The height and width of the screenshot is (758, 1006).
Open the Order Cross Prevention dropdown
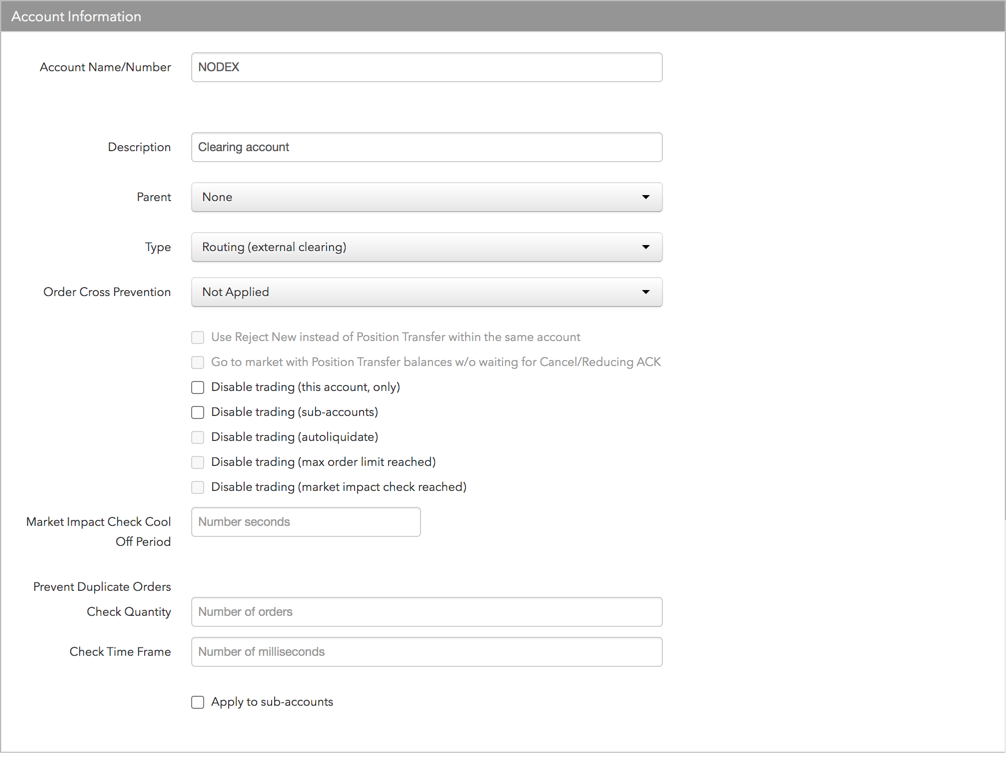427,292
